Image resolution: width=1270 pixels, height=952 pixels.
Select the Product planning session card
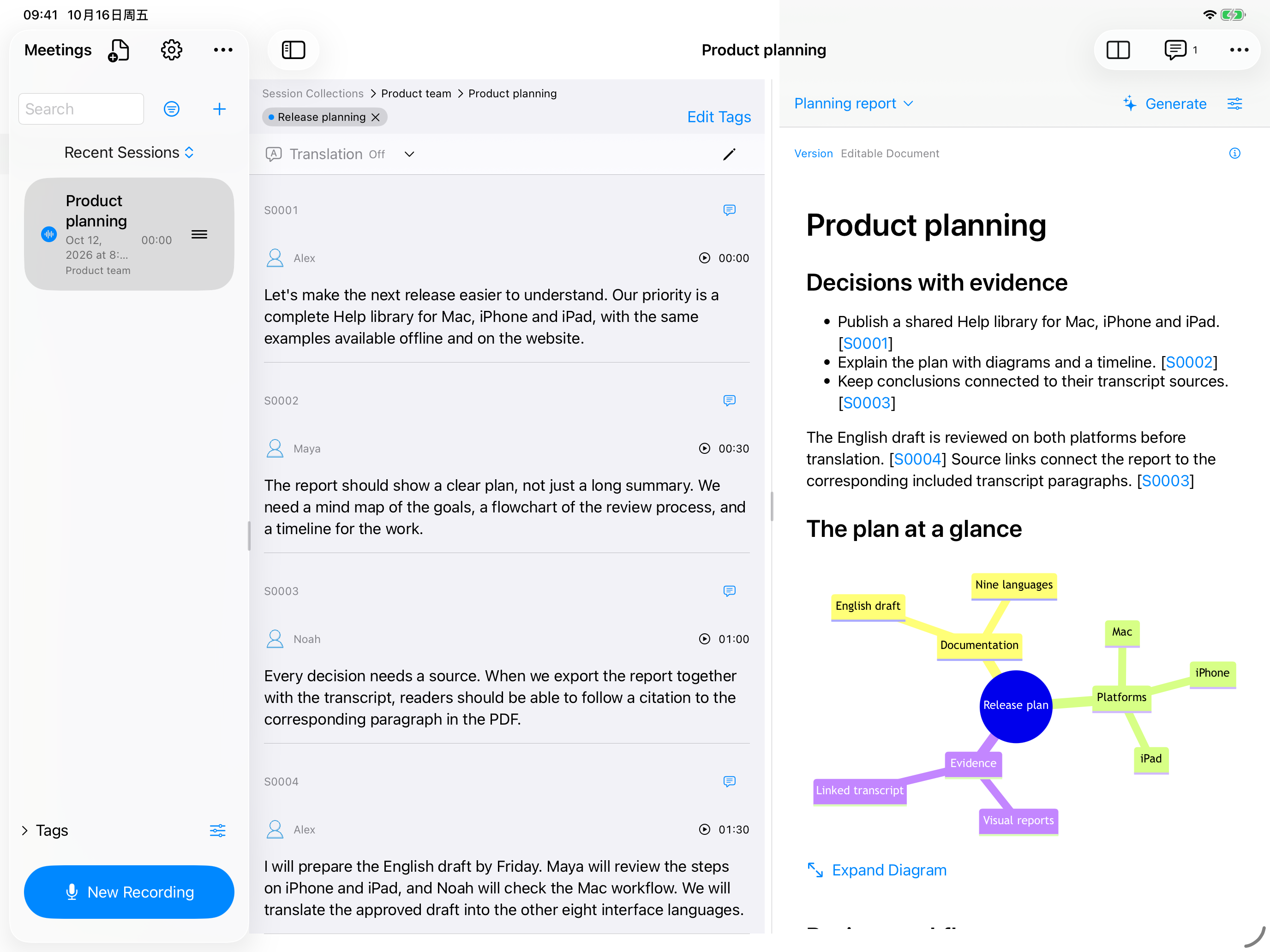tap(129, 234)
